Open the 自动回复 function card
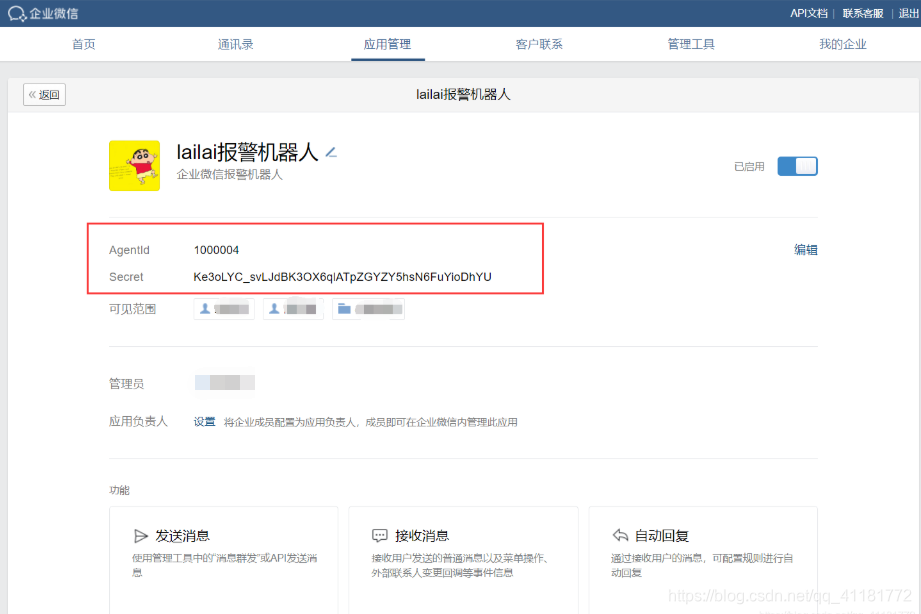 703,559
